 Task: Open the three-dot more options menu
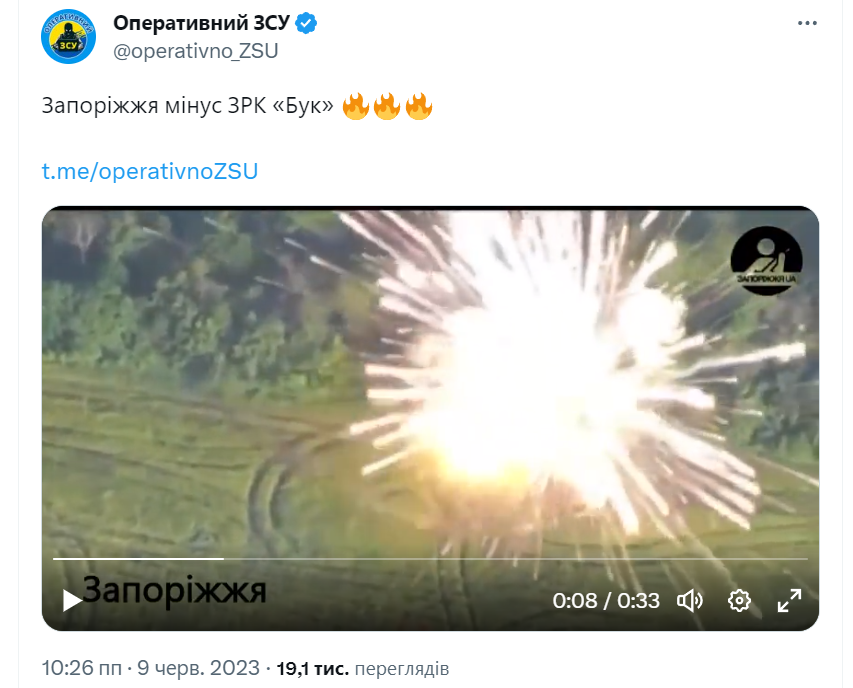click(x=807, y=23)
